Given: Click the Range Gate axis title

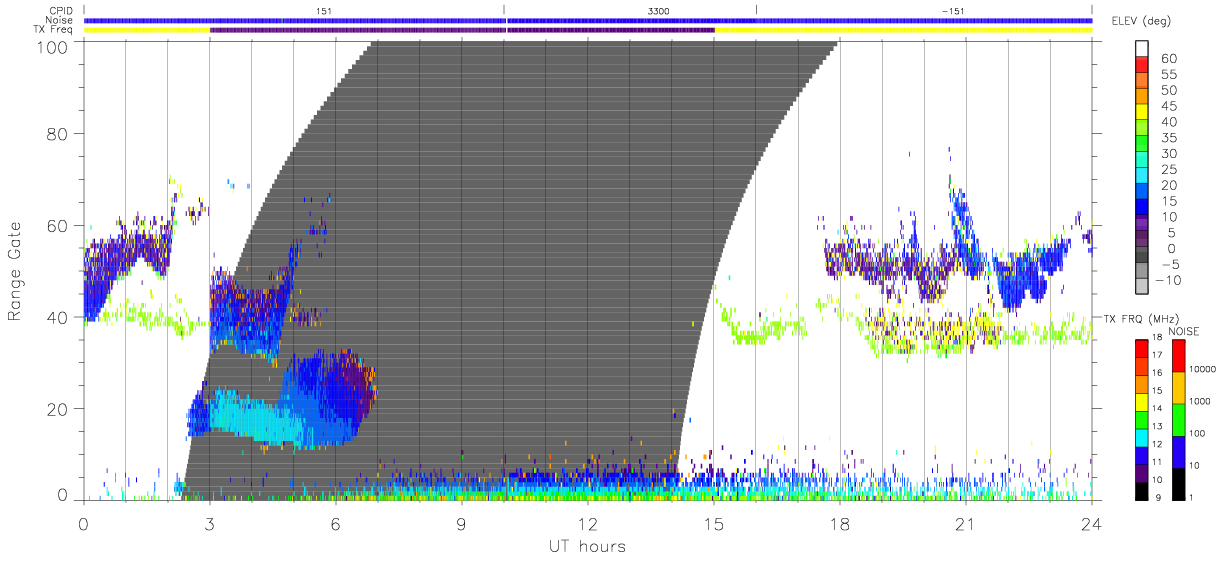Looking at the screenshot, I should pyautogui.click(x=15, y=270).
